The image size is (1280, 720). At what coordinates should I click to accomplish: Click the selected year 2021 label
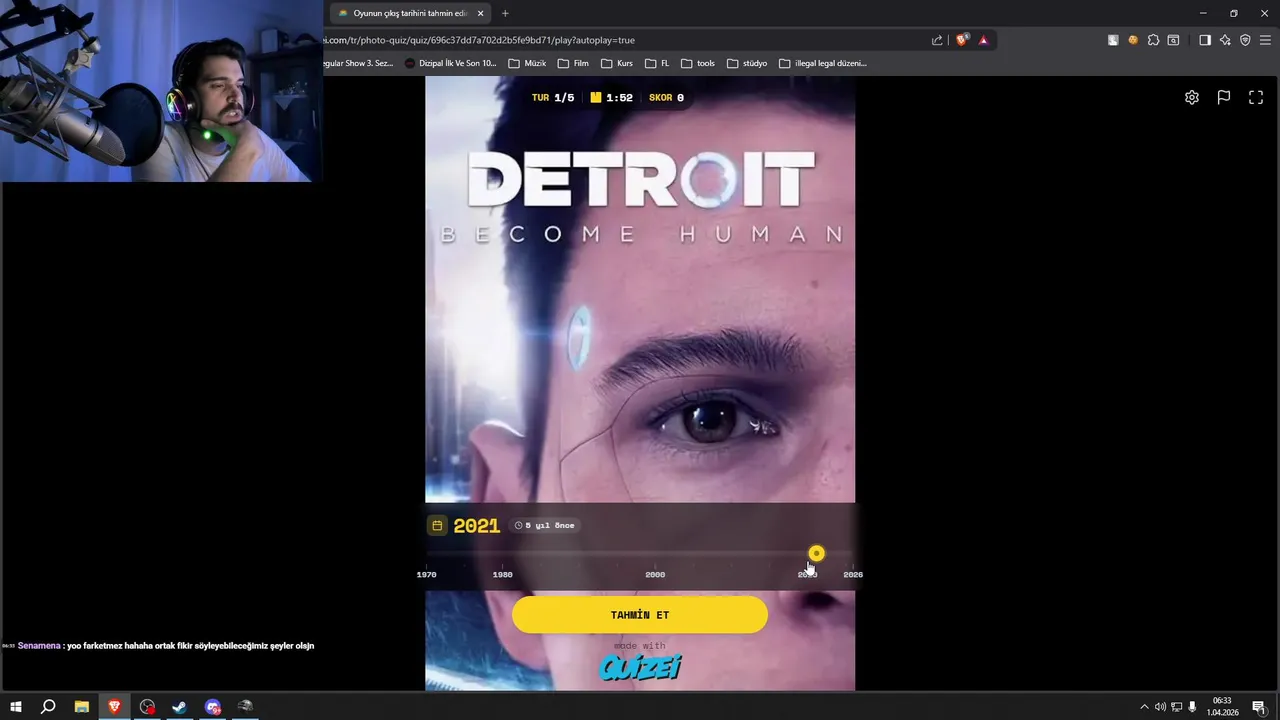(x=476, y=526)
